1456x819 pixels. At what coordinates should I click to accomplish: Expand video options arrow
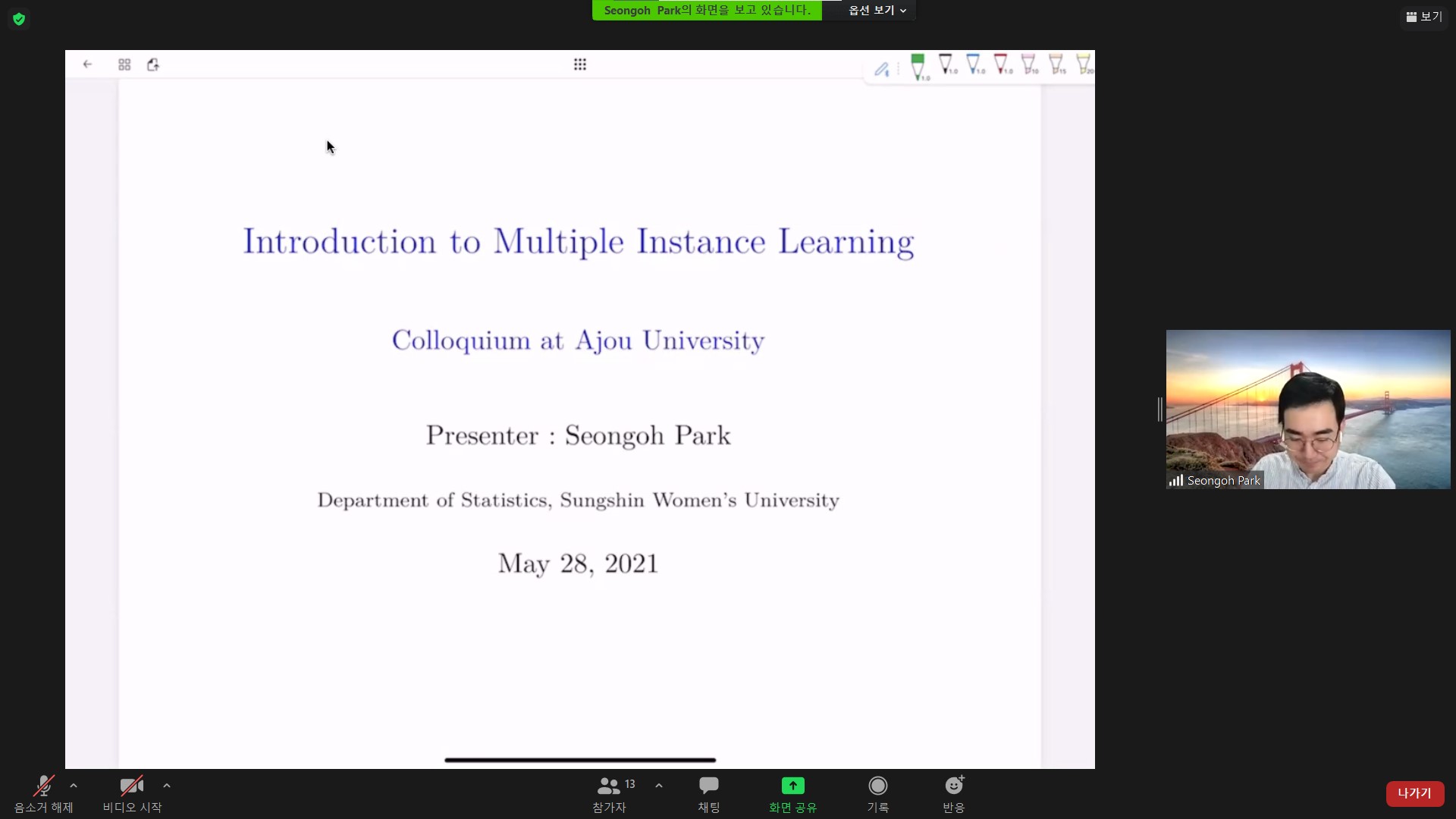coord(167,786)
